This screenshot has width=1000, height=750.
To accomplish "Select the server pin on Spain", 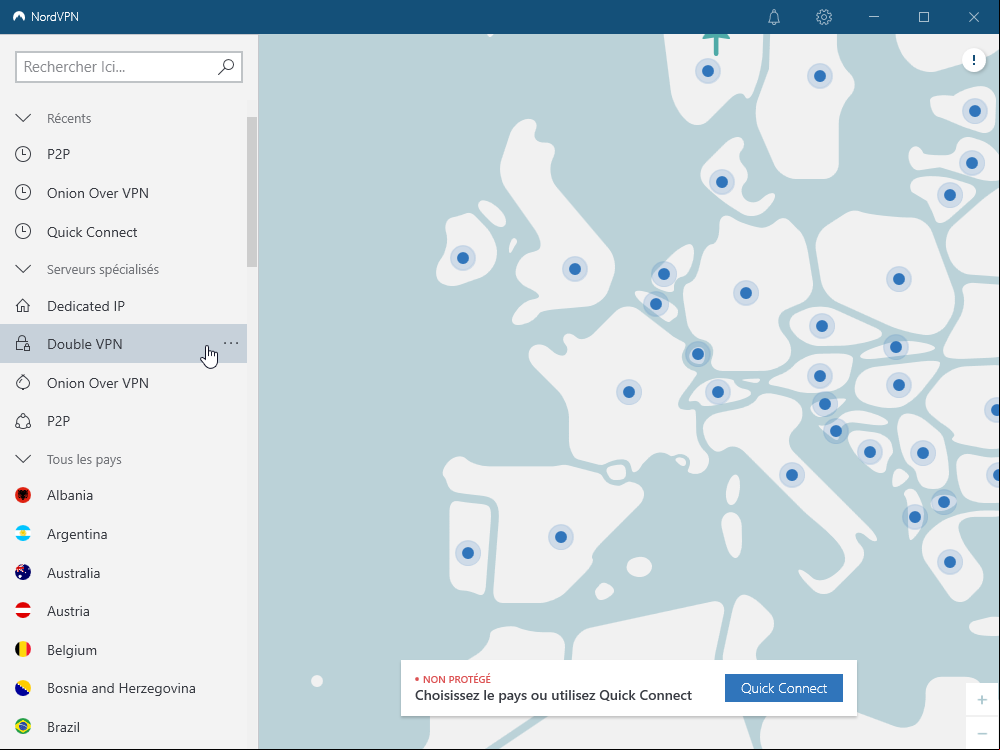I will coord(561,537).
